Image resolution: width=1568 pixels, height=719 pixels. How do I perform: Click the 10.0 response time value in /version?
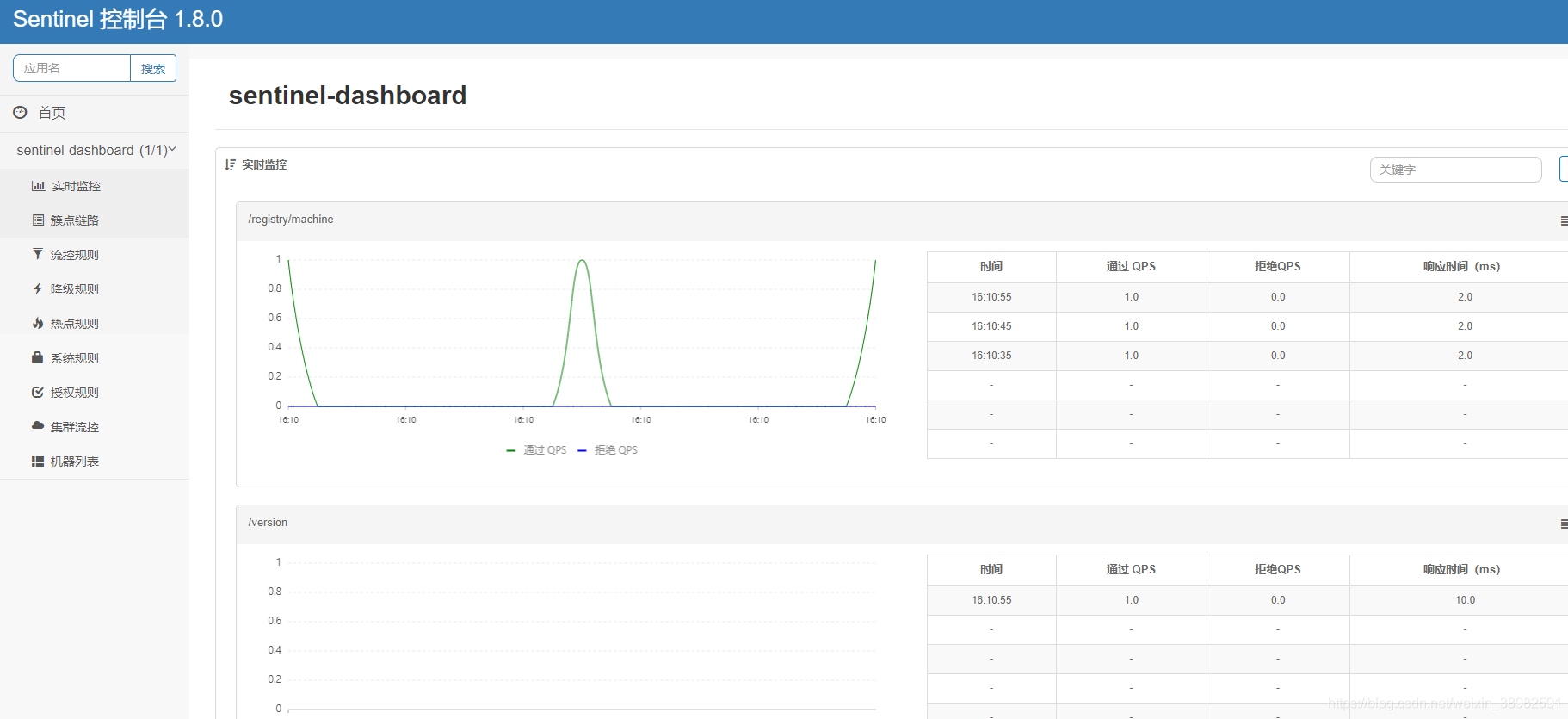1465,600
